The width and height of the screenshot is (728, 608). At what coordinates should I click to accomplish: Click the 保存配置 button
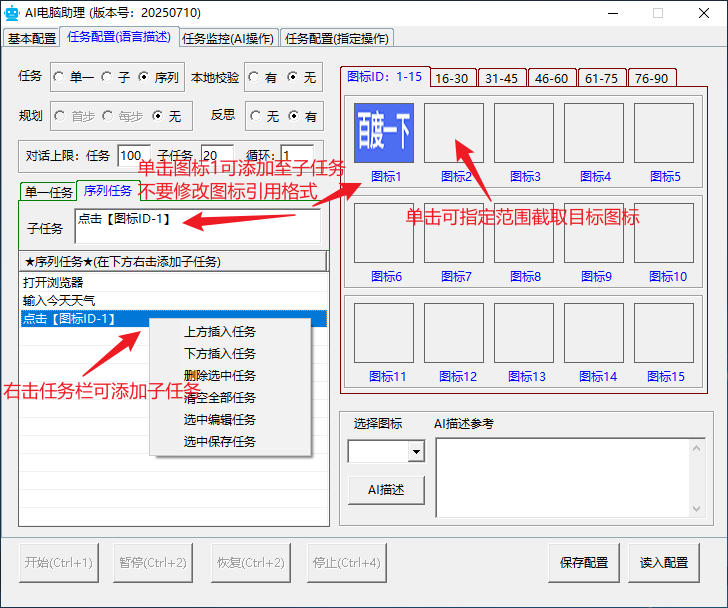(x=583, y=563)
